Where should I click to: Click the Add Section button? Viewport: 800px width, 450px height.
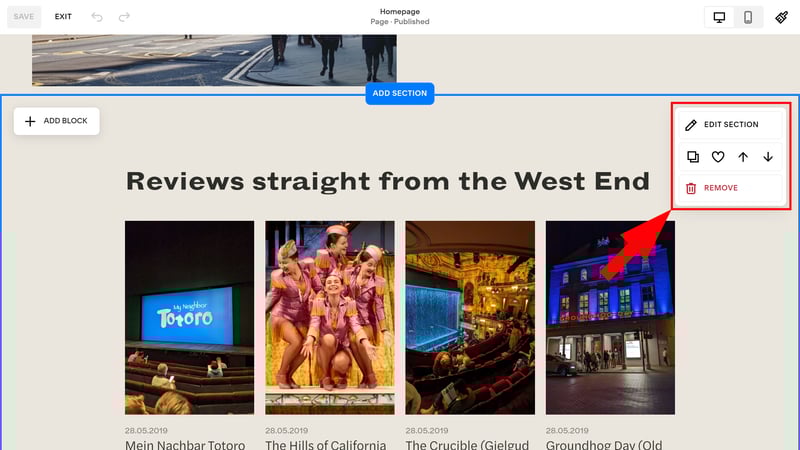399,93
